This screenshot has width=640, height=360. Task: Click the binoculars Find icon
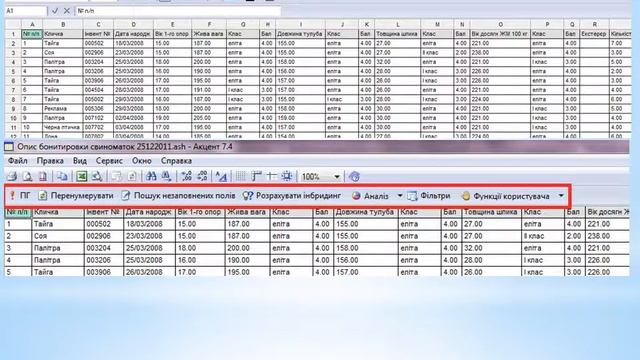(151, 176)
